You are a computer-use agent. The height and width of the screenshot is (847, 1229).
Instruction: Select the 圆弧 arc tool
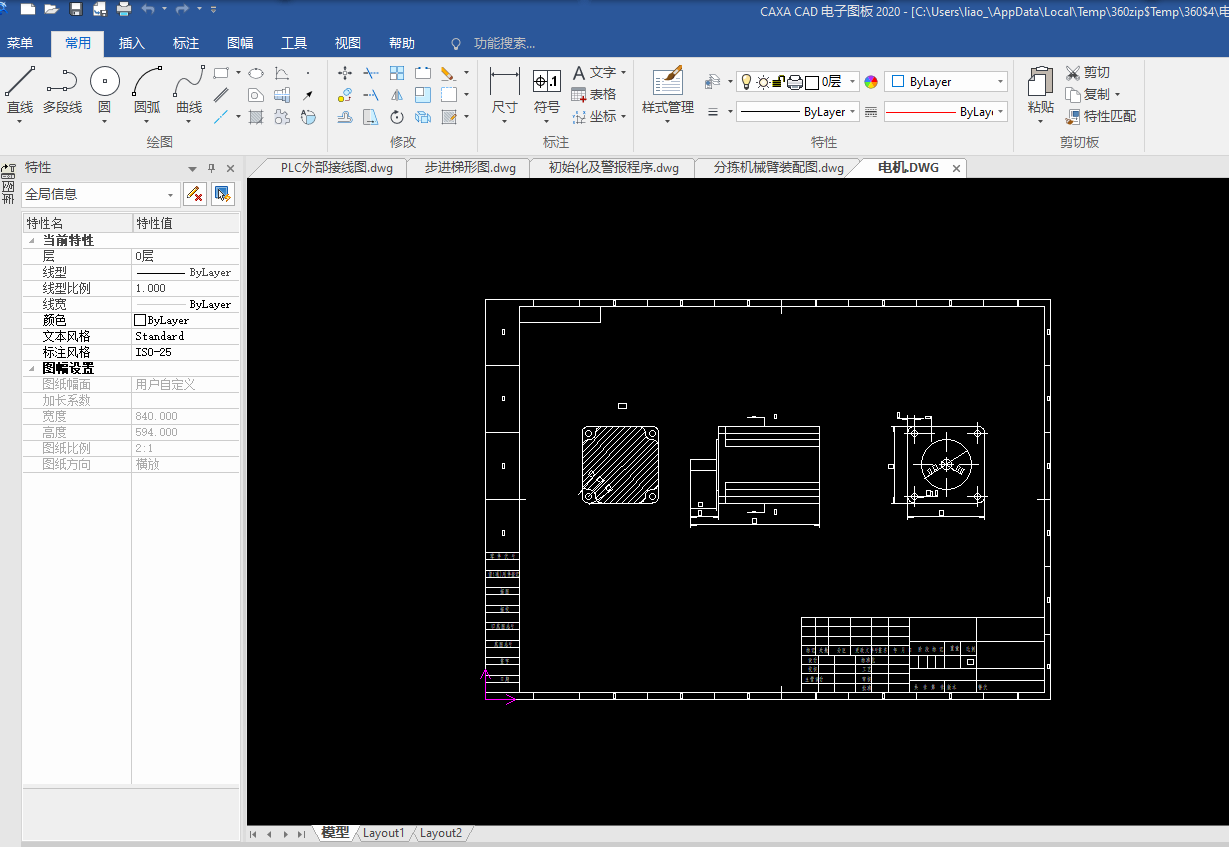pos(147,90)
